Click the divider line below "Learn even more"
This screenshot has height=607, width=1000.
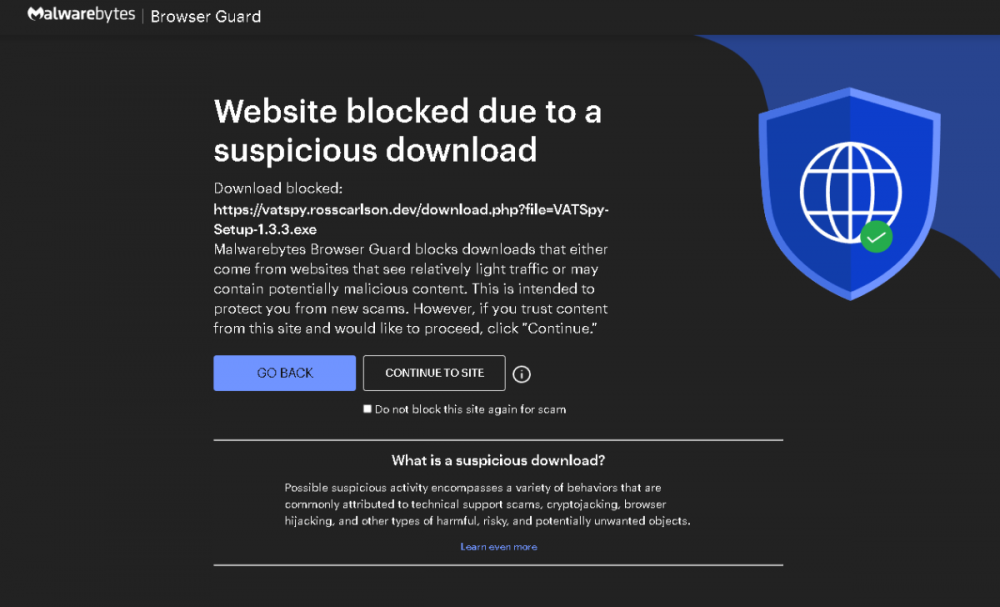(498, 566)
